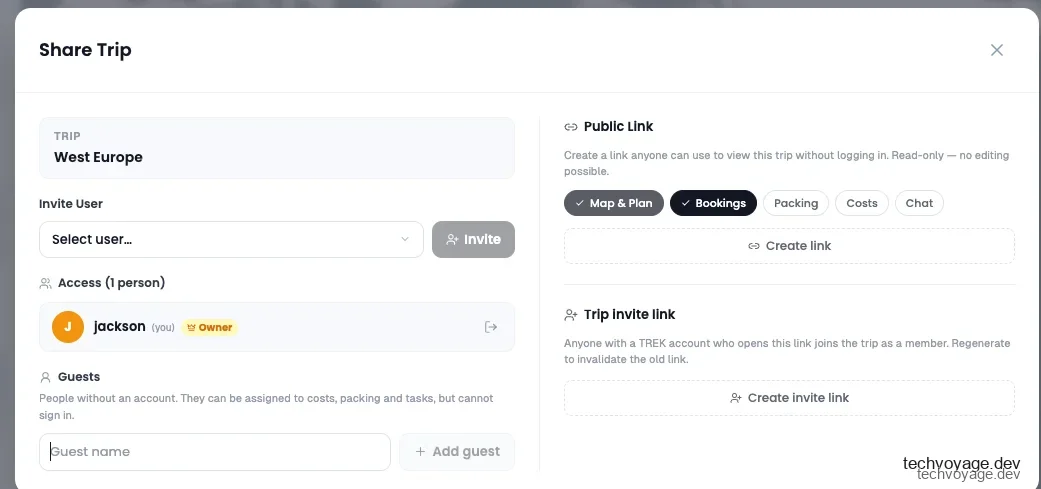Click the Share Trip title

85,50
